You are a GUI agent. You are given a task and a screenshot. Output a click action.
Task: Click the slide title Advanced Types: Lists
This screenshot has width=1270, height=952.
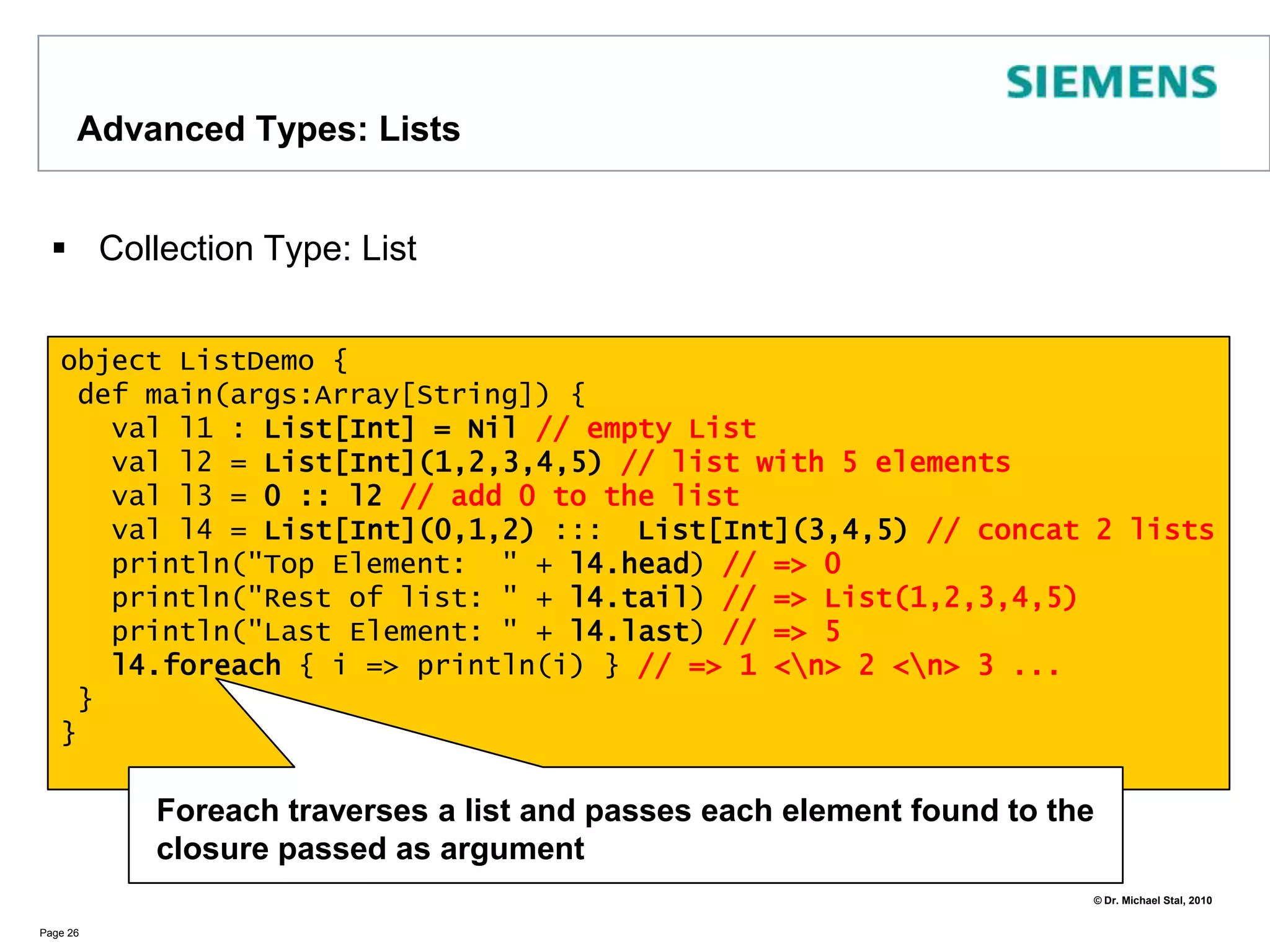268,129
